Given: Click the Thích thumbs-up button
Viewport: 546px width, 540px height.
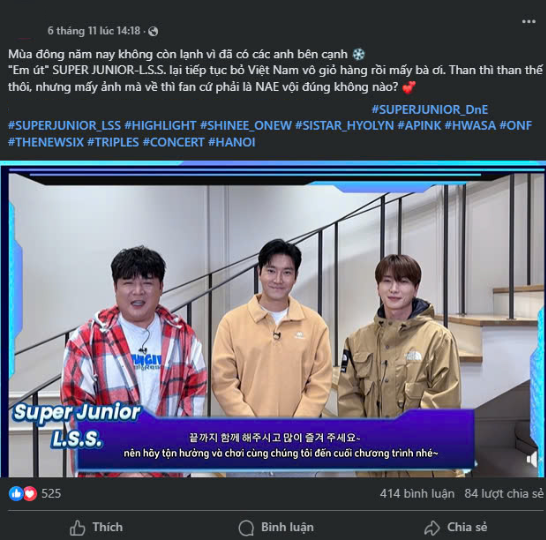Looking at the screenshot, I should (x=96, y=527).
